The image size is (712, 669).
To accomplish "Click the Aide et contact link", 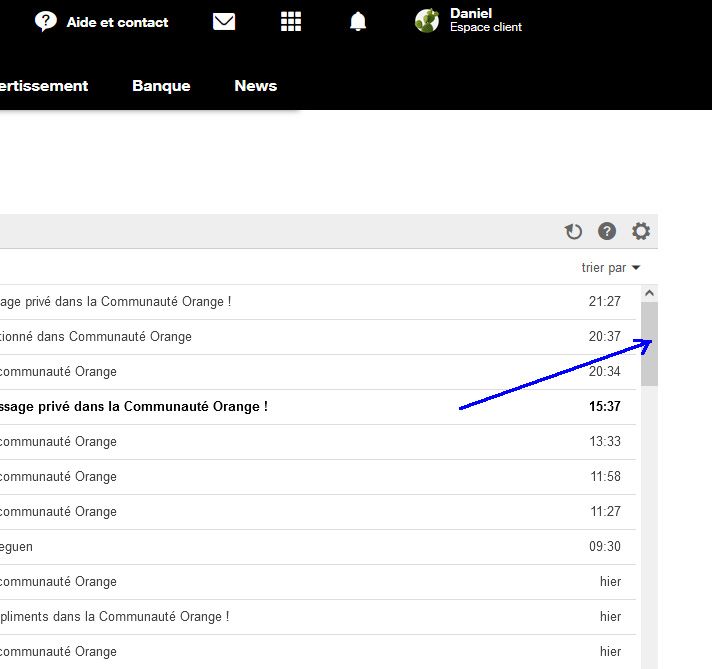I will click(x=117, y=22).
